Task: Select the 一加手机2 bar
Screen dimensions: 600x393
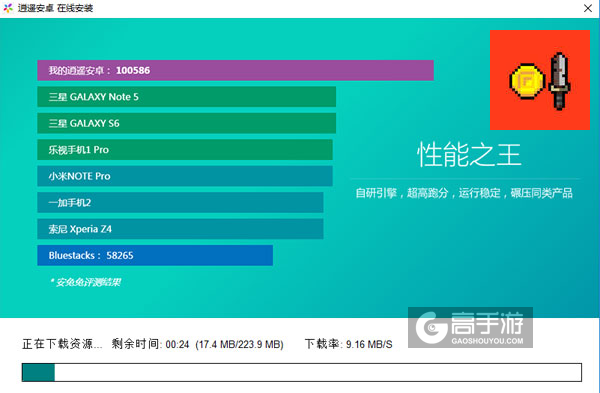Action: pos(180,202)
